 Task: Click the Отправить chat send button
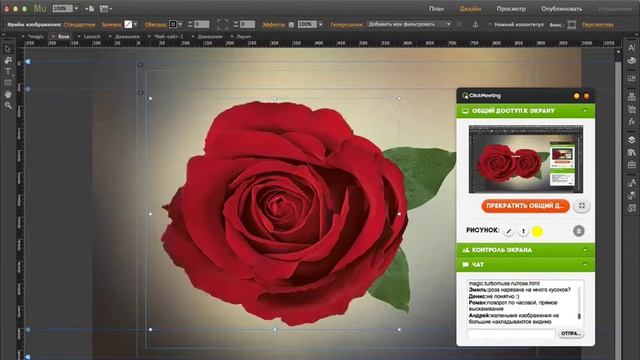point(571,333)
